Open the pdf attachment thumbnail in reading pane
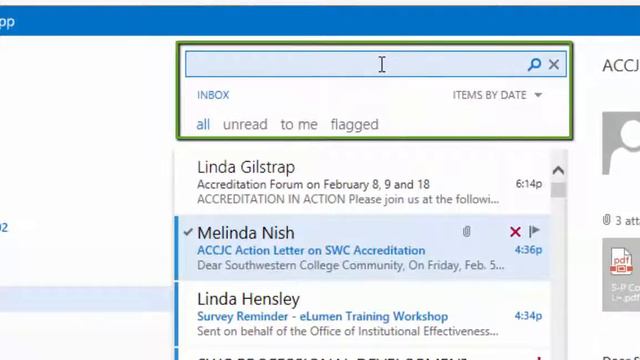Viewport: 640px width, 360px height. (622, 275)
